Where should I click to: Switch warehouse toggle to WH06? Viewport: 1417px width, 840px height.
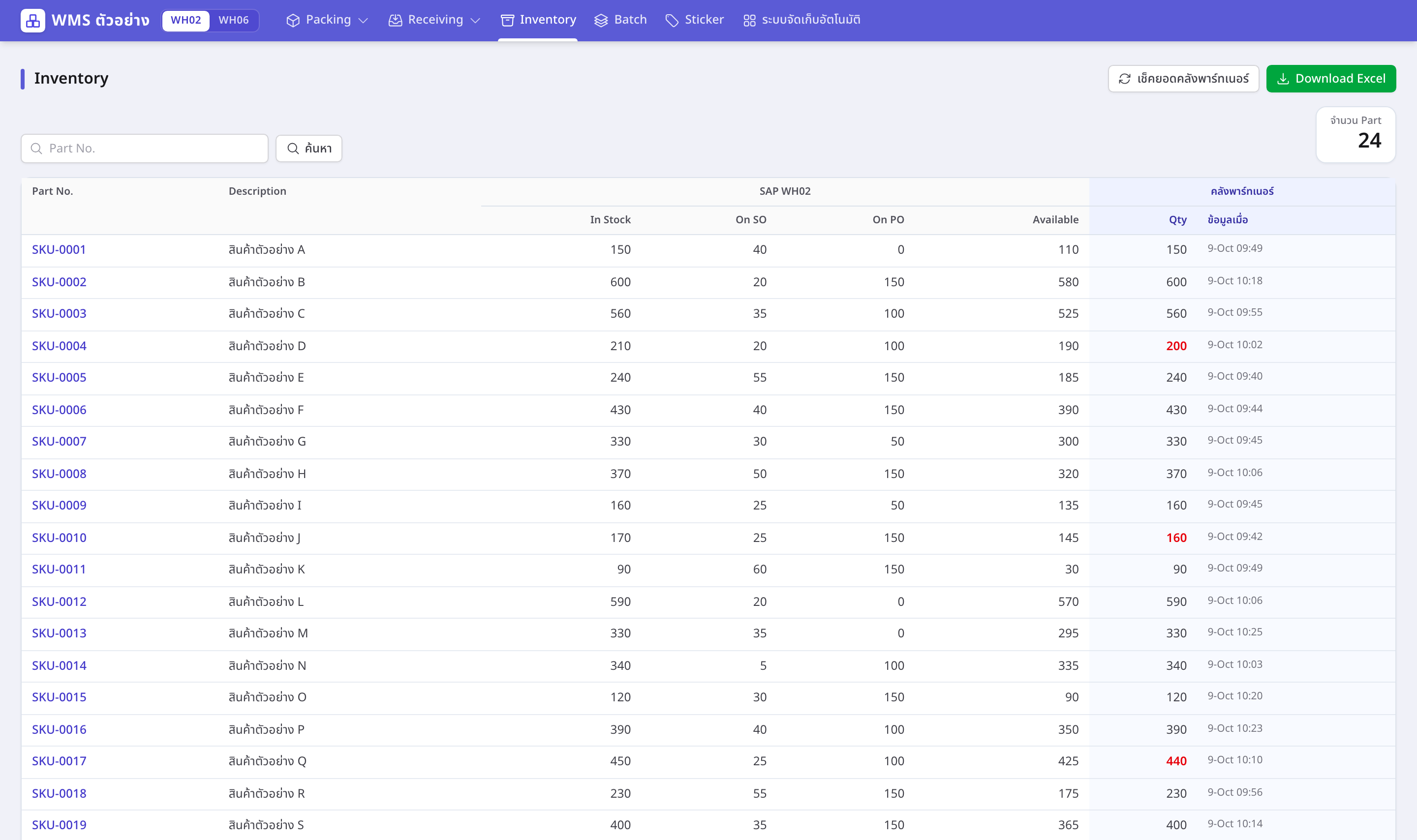pyautogui.click(x=233, y=20)
